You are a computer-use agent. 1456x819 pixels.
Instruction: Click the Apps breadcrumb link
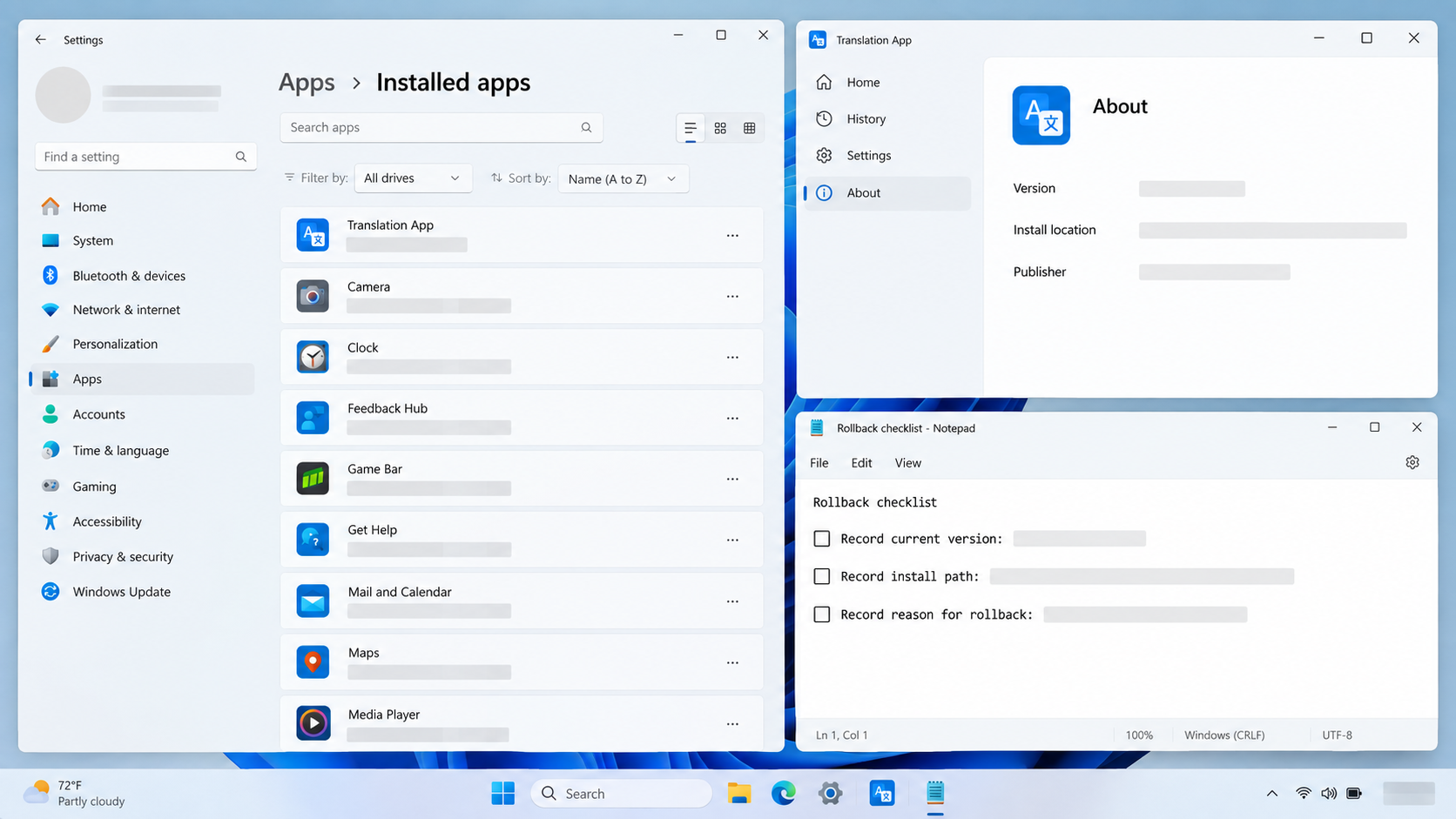(x=307, y=83)
